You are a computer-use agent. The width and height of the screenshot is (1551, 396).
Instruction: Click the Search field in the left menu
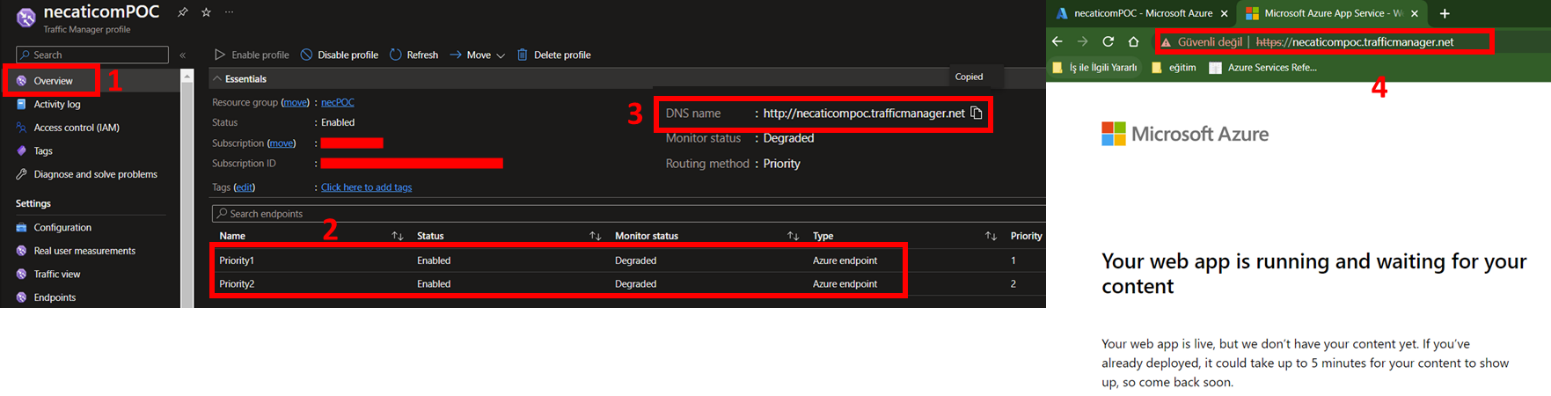pos(93,55)
